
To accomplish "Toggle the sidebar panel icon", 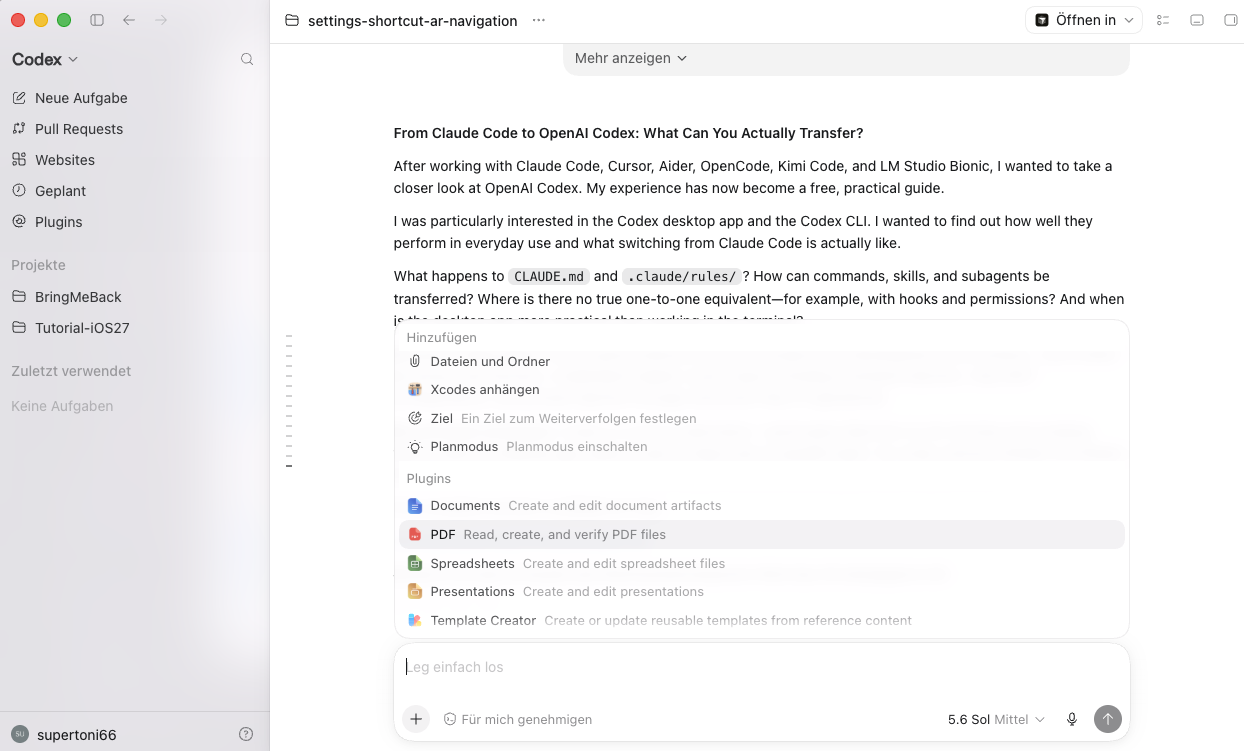I will pos(97,20).
